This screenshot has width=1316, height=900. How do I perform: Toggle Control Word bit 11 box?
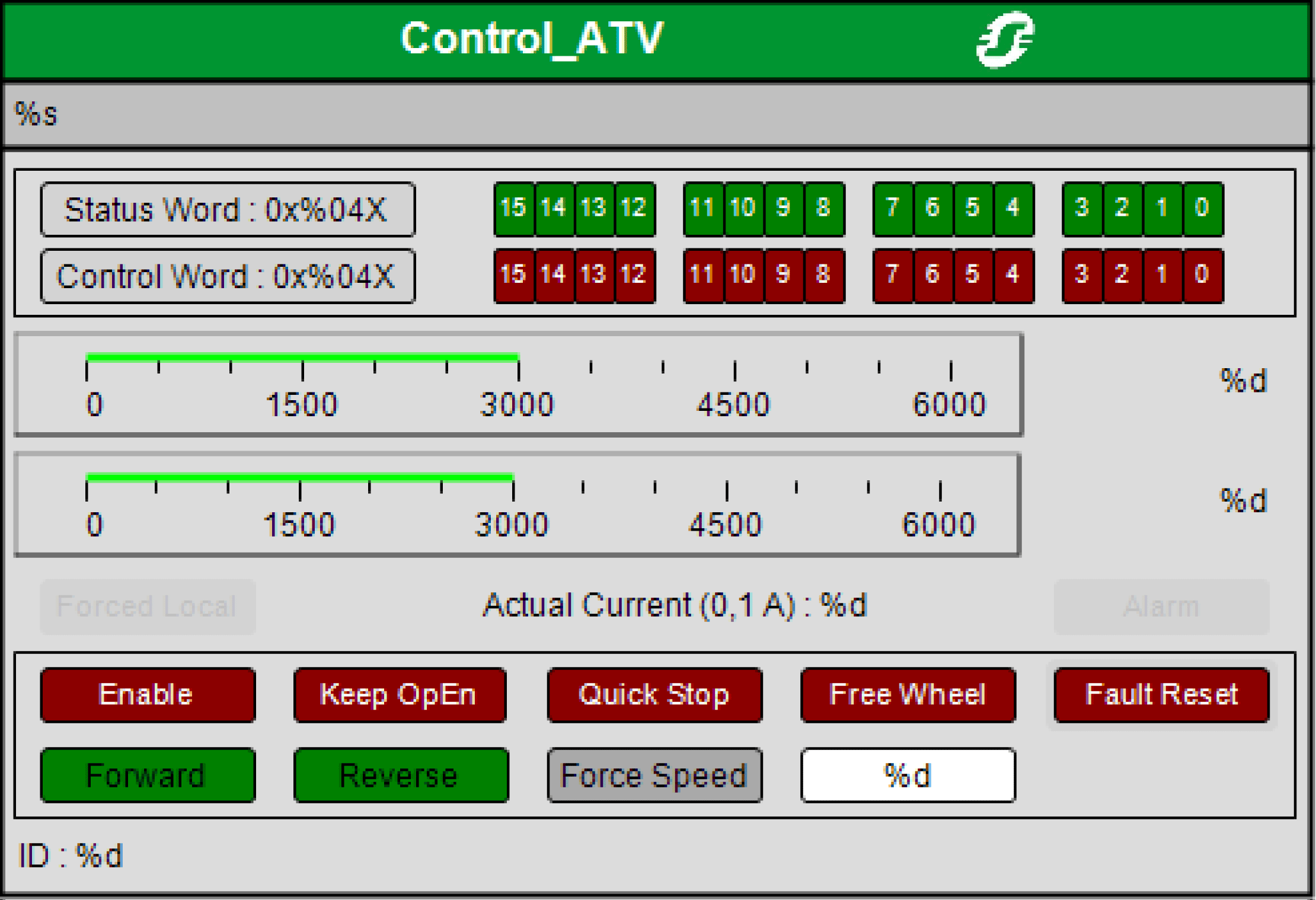[703, 276]
